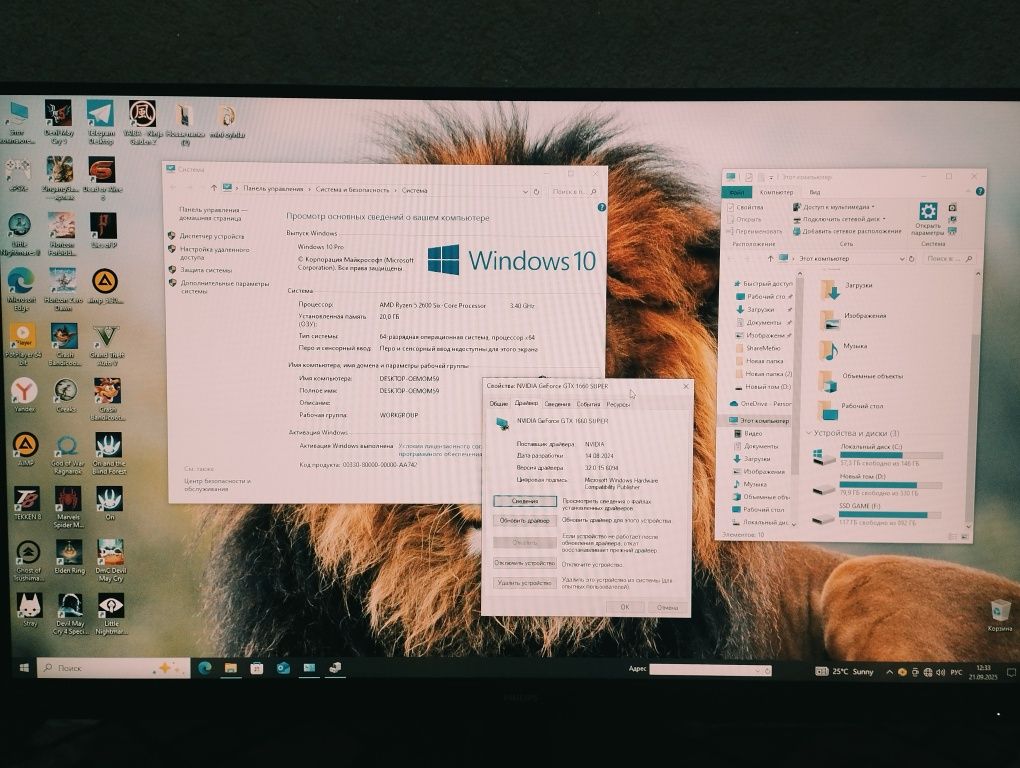Viewport: 1020px width, 768px height.
Task: Select the Ori and the Blind Forest icon
Action: click(x=109, y=454)
